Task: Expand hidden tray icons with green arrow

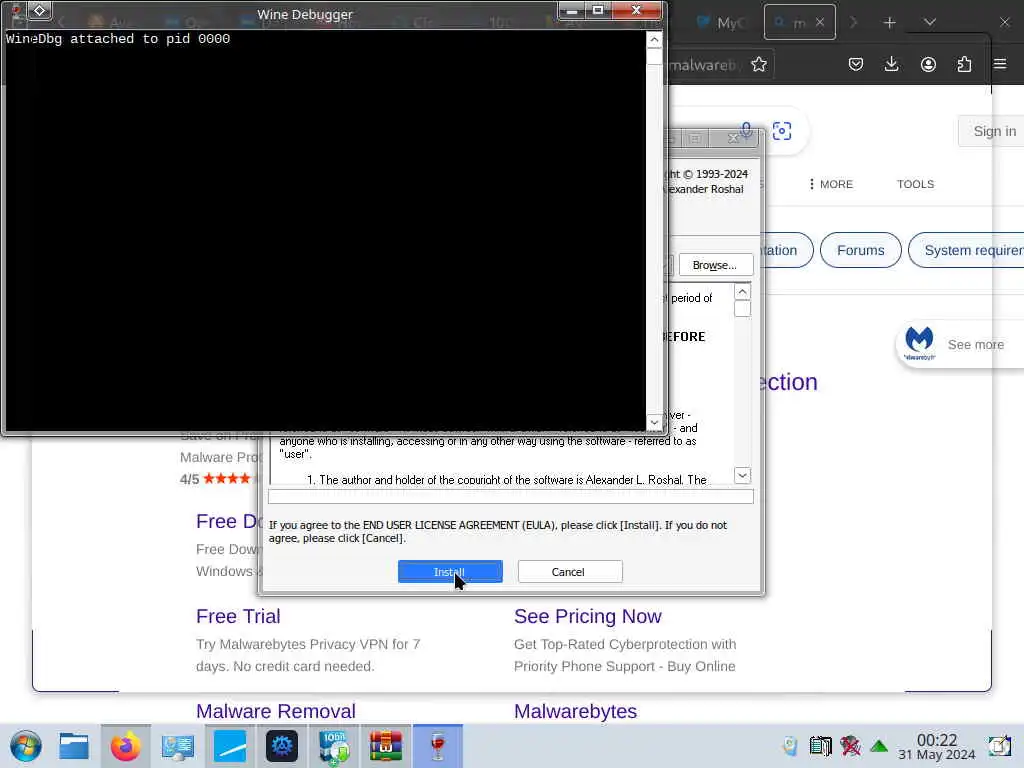Action: (879, 746)
